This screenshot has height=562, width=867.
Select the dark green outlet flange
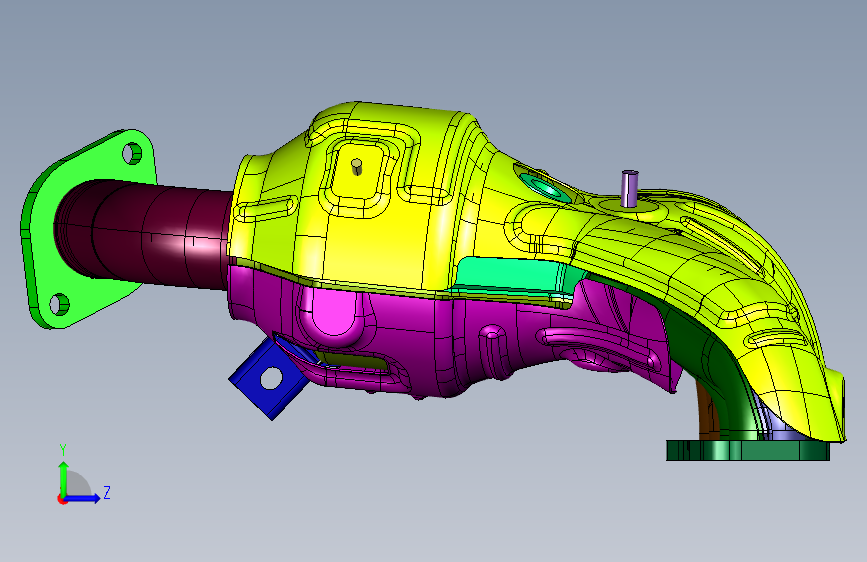[x=748, y=450]
